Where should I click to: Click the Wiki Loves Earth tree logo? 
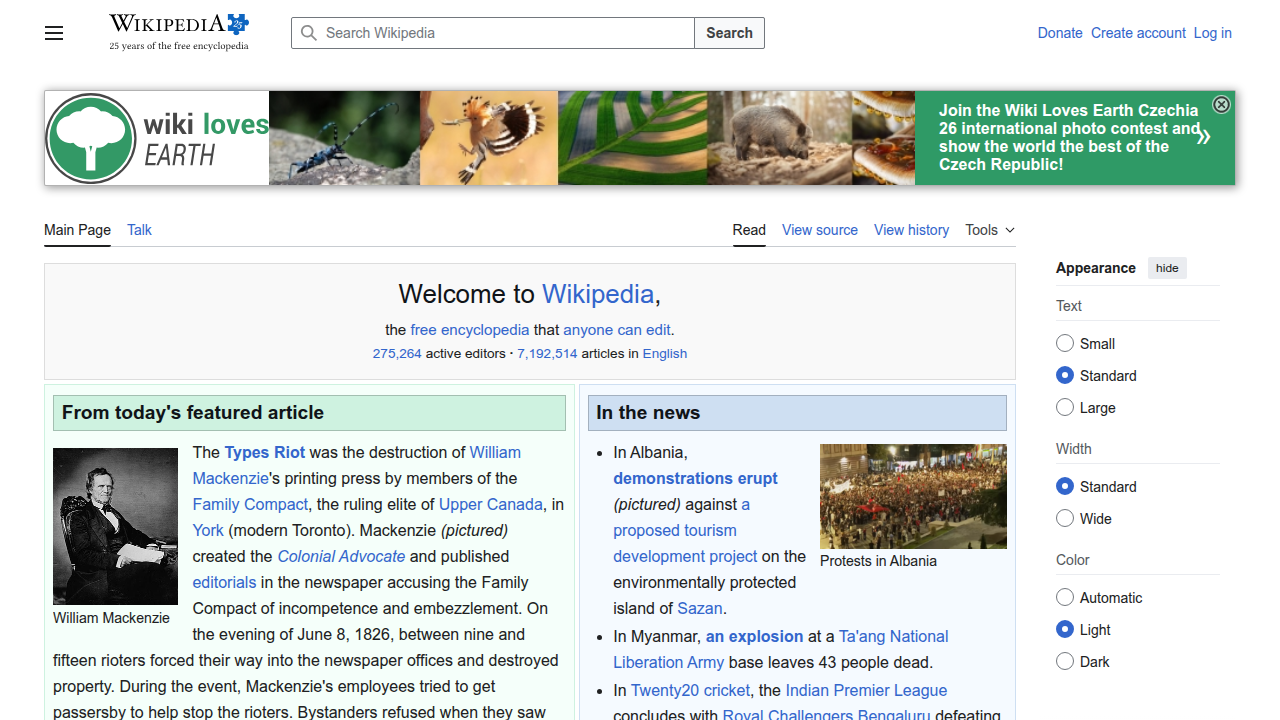point(91,138)
